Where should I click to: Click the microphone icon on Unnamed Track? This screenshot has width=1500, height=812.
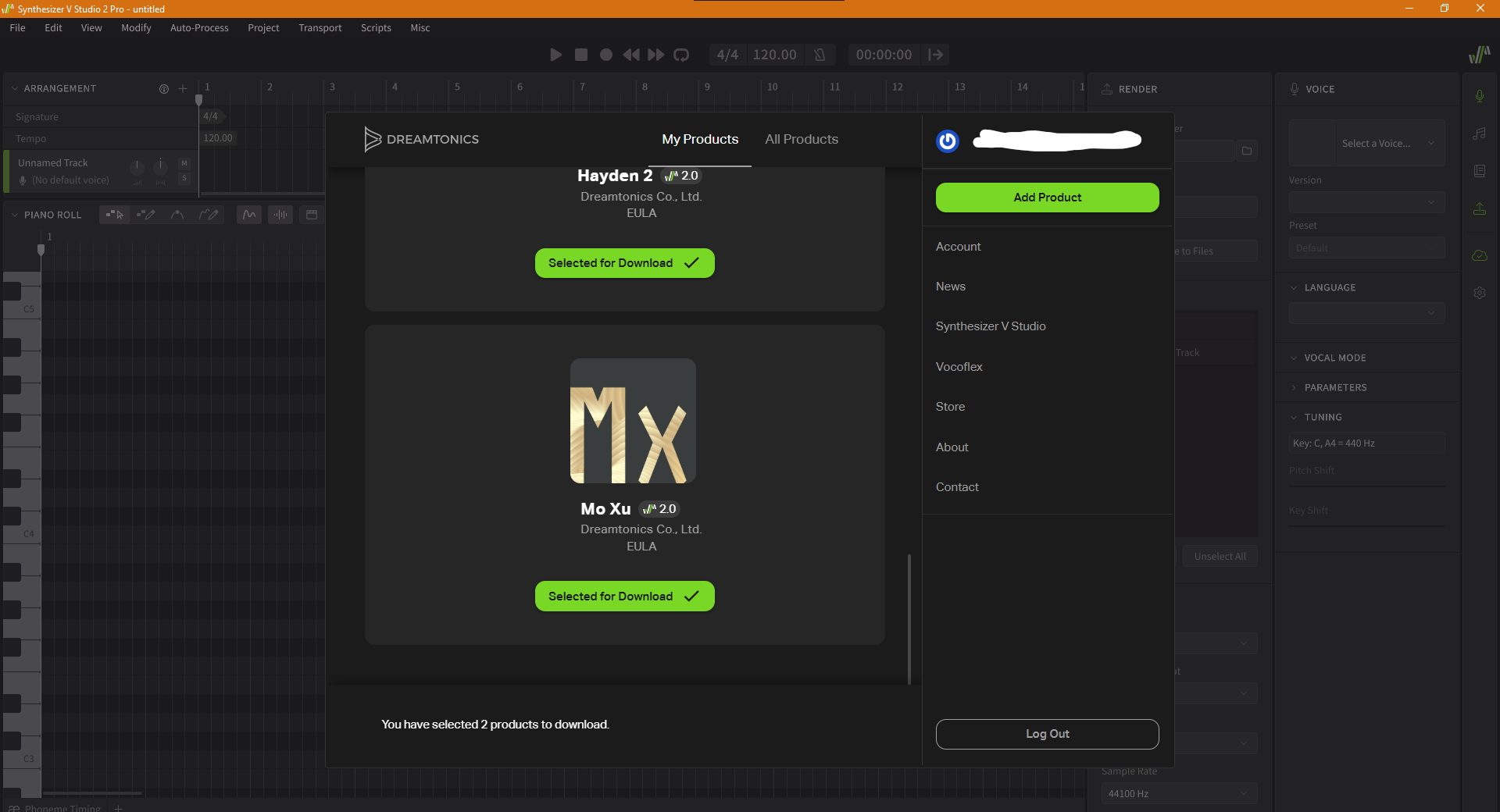(x=23, y=180)
